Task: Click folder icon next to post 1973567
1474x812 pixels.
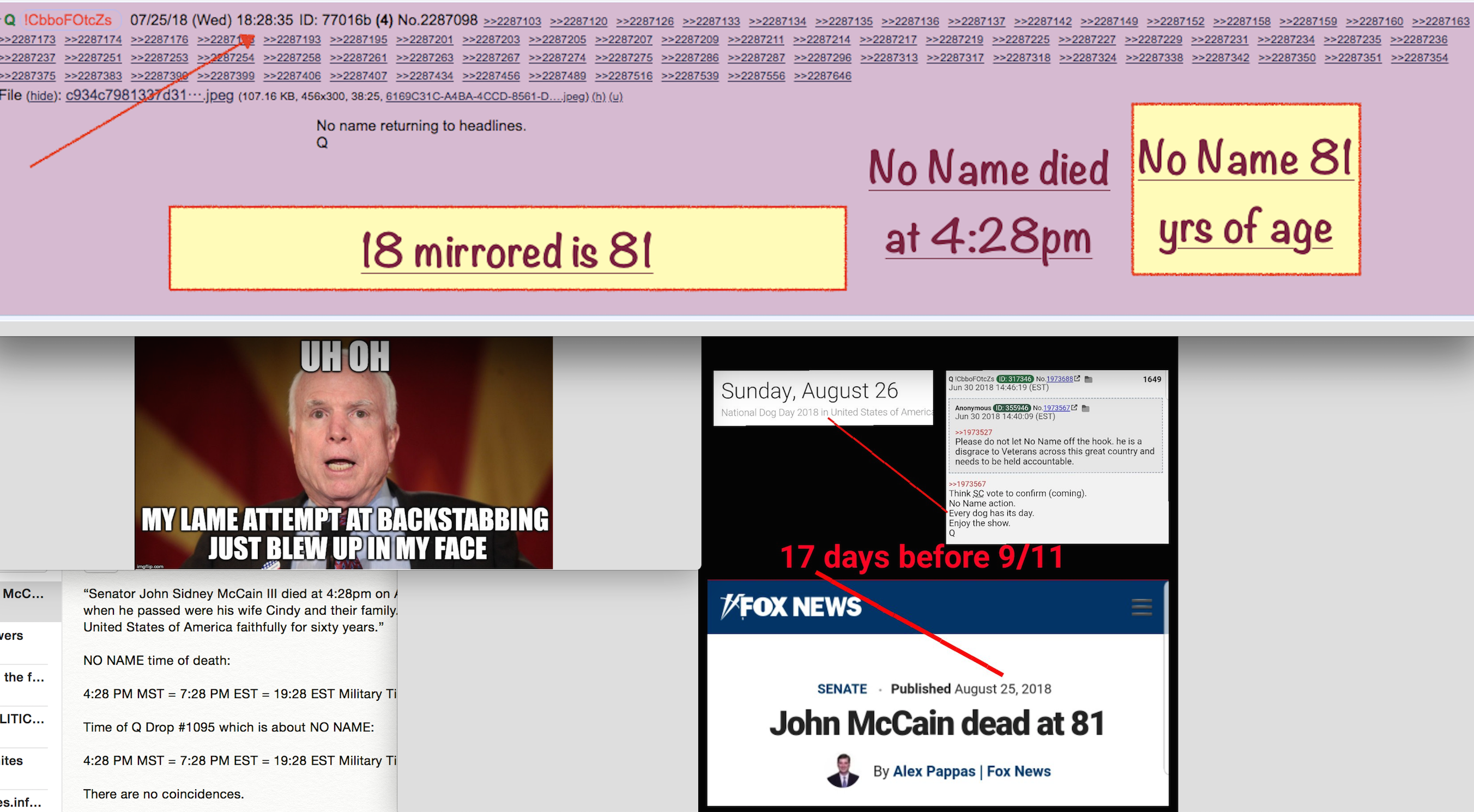Action: click(x=1085, y=409)
